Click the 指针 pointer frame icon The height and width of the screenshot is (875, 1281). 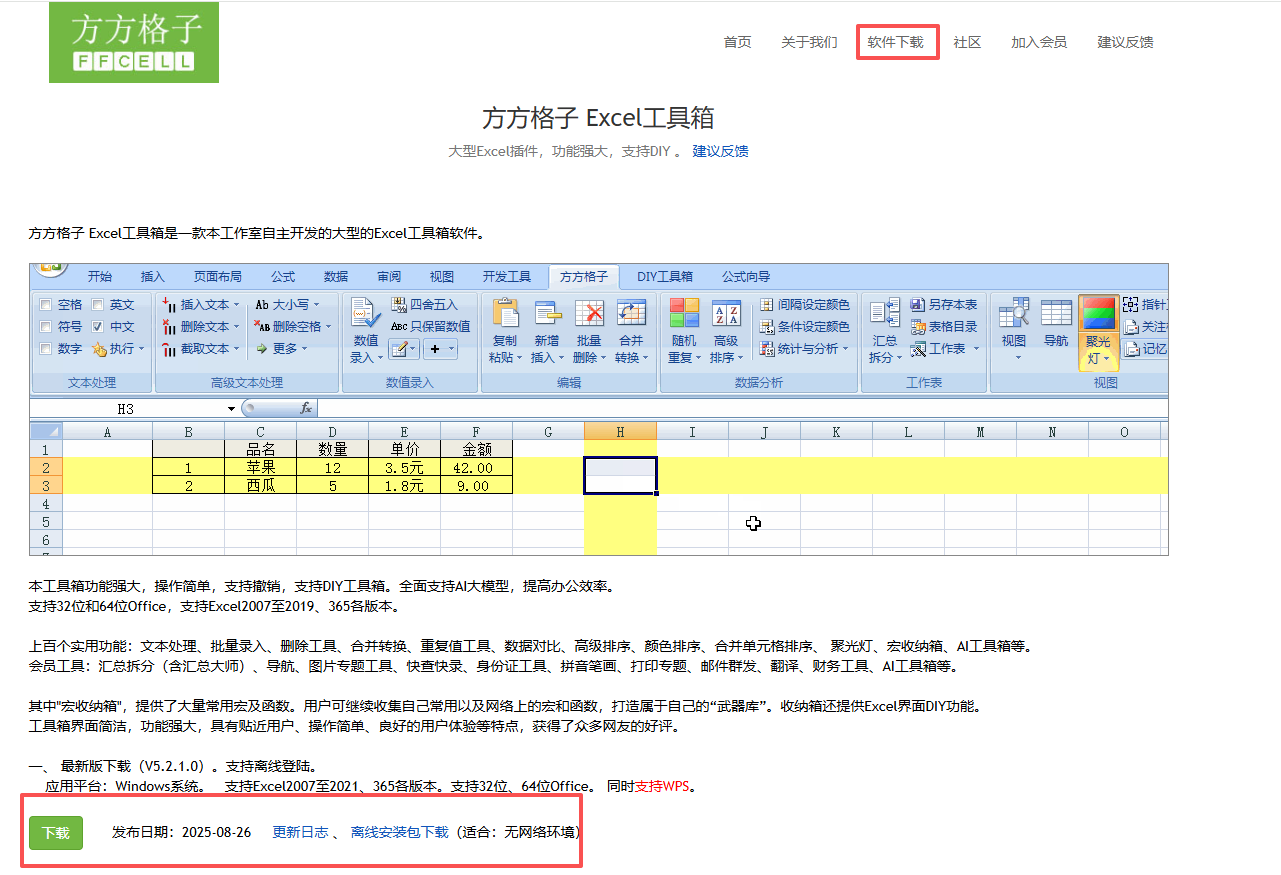tap(1131, 305)
